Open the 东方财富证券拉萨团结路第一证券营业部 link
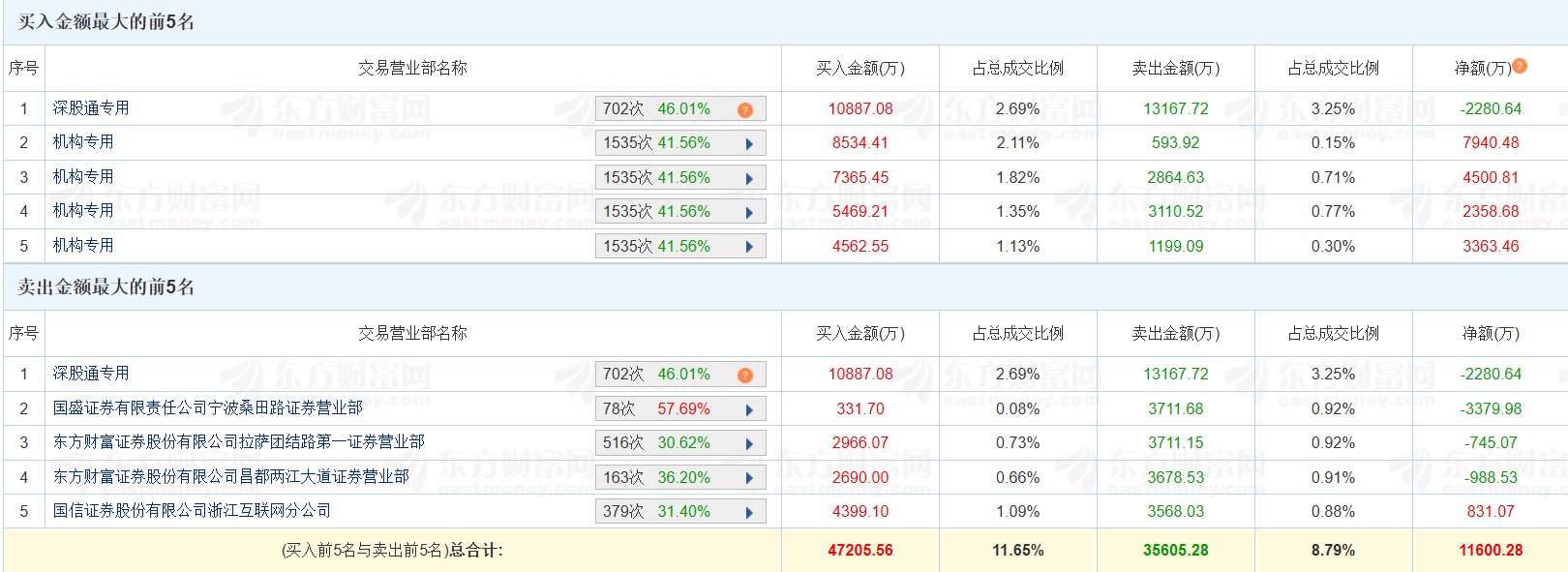 click(238, 442)
